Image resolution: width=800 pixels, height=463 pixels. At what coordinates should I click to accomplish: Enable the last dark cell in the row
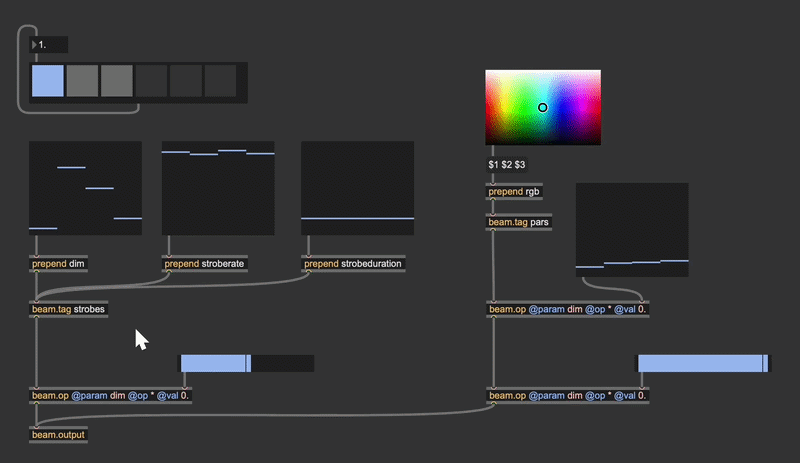220,81
